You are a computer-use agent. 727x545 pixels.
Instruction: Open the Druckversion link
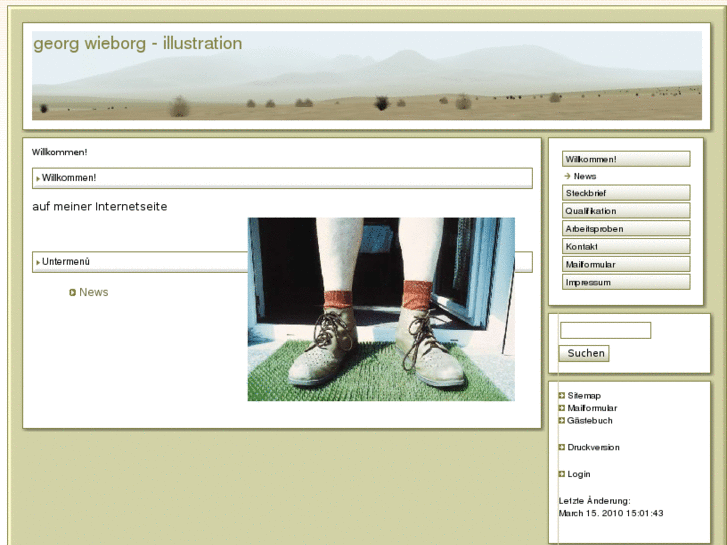click(x=593, y=448)
